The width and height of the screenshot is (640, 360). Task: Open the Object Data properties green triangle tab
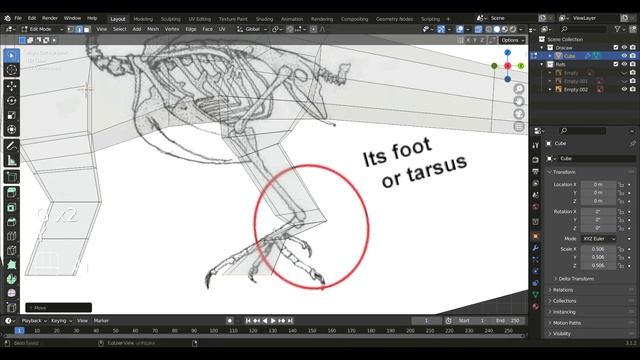[x=536, y=294]
